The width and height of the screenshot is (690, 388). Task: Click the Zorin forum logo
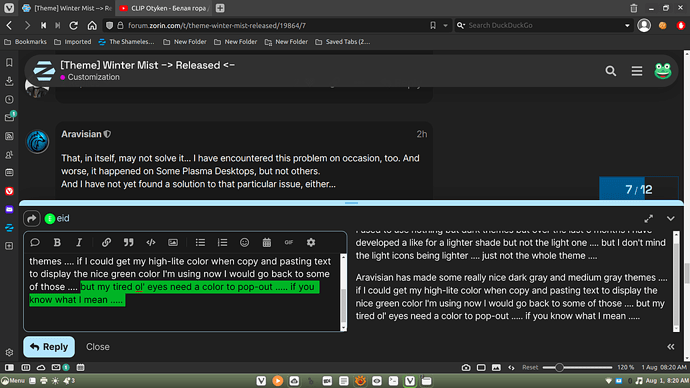44,71
